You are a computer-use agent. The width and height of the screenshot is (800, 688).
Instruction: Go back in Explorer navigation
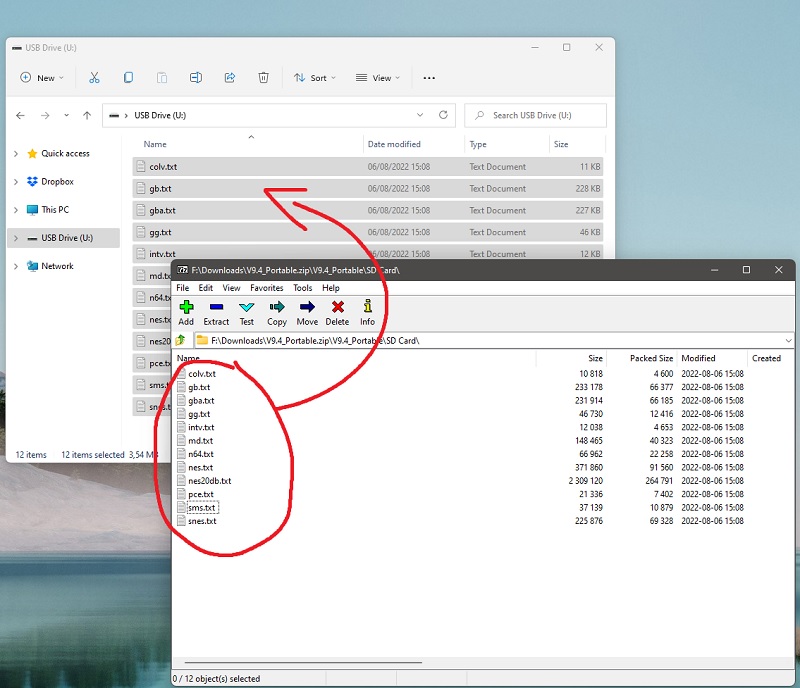20,115
